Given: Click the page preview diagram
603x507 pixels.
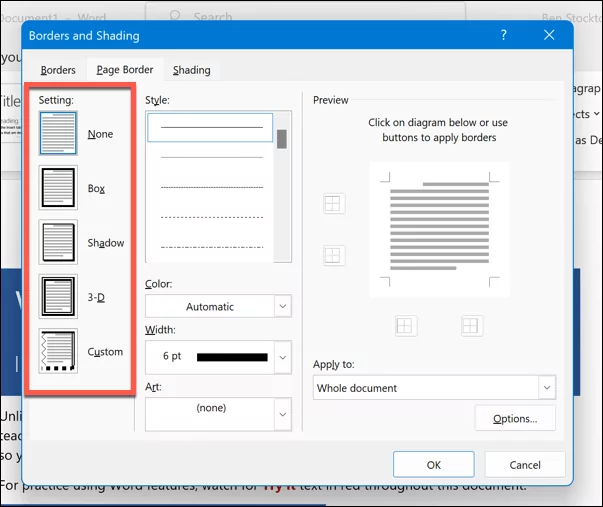Looking at the screenshot, I should click(440, 229).
